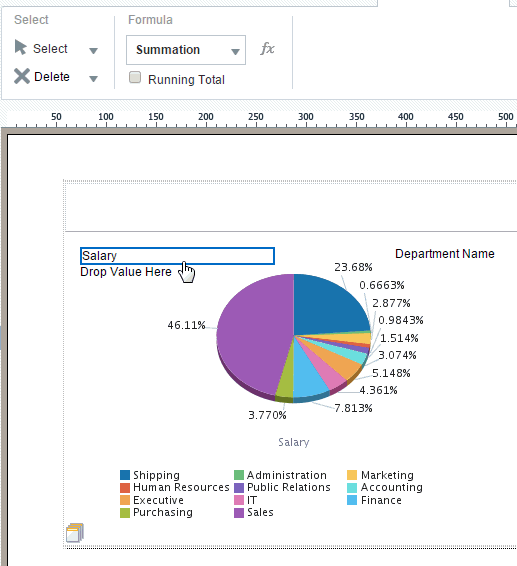Select the Salary value field box
The image size is (517, 566).
tap(177, 256)
